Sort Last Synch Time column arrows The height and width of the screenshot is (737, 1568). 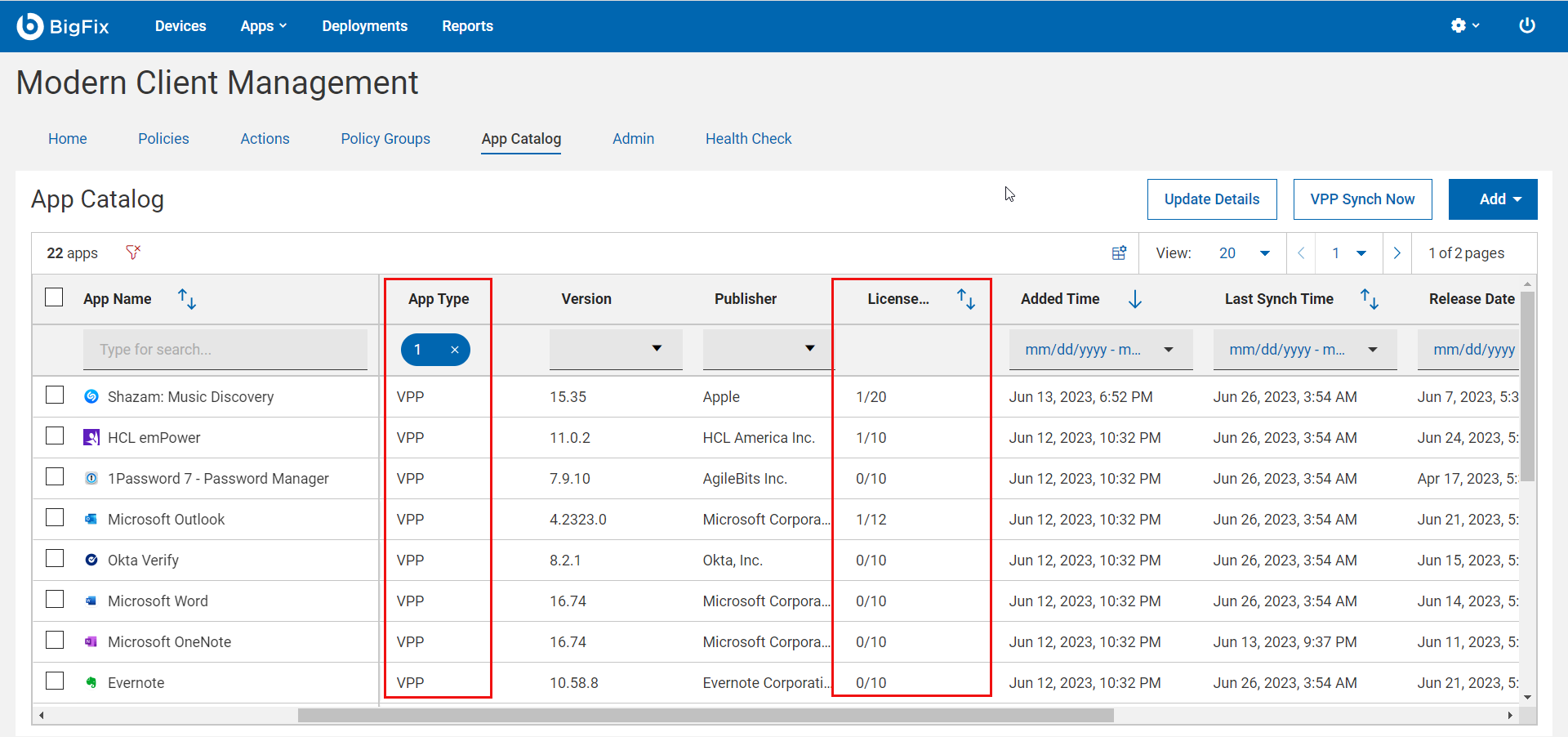pos(1370,299)
